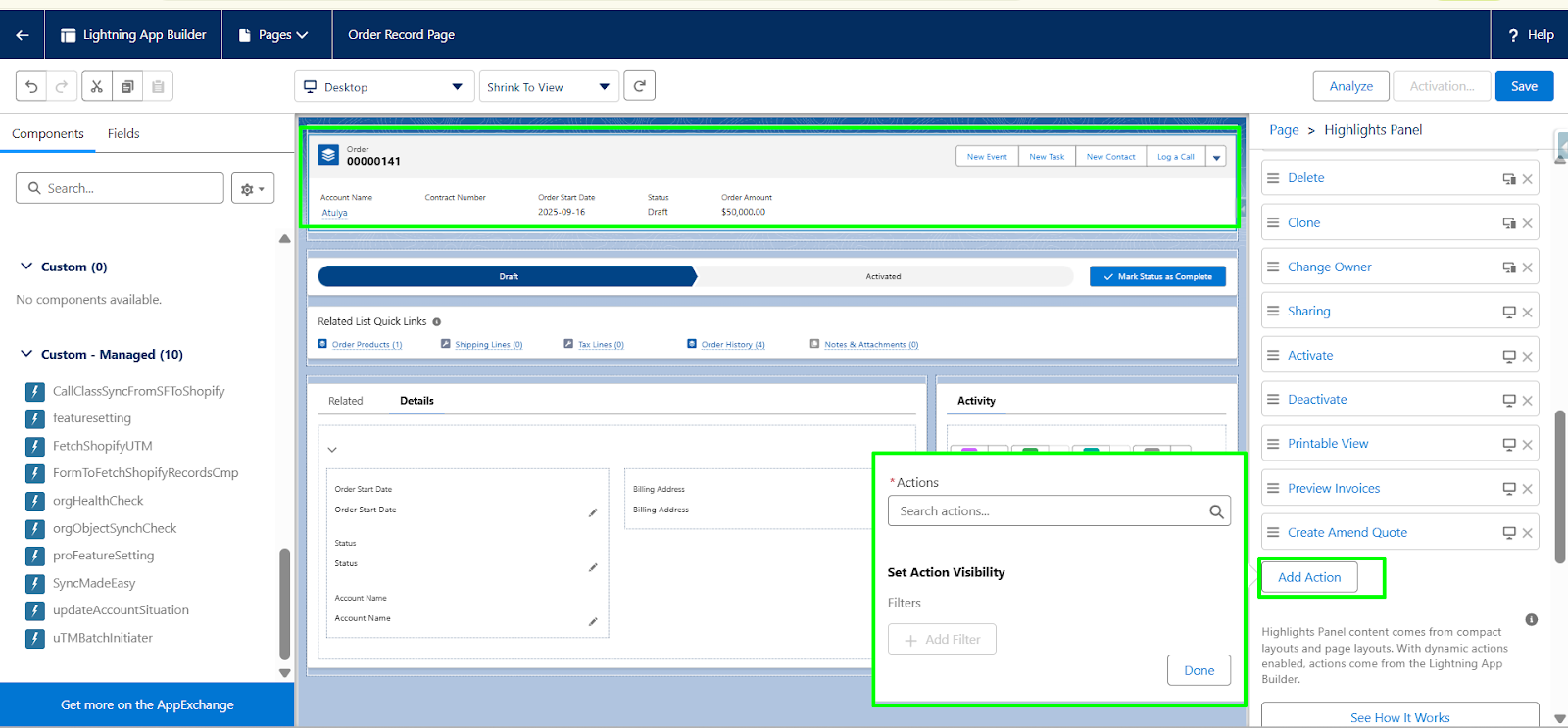Viewport: 1568px width, 728px height.
Task: Click the edit pencil for Status field
Action: (x=593, y=567)
